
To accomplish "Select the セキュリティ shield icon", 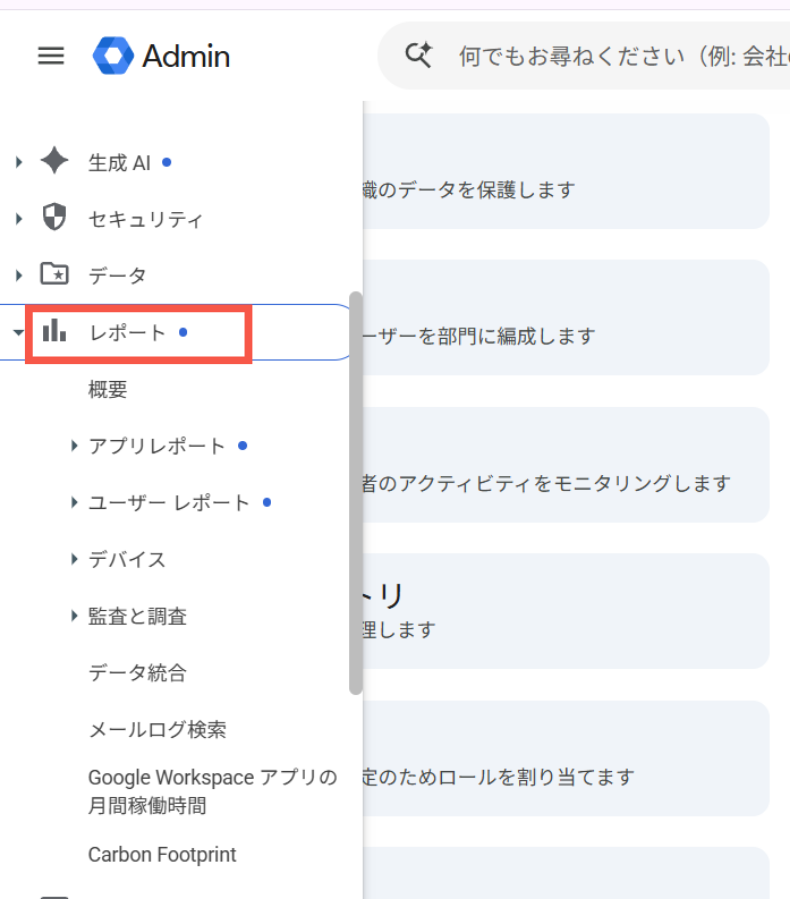I will (55, 217).
